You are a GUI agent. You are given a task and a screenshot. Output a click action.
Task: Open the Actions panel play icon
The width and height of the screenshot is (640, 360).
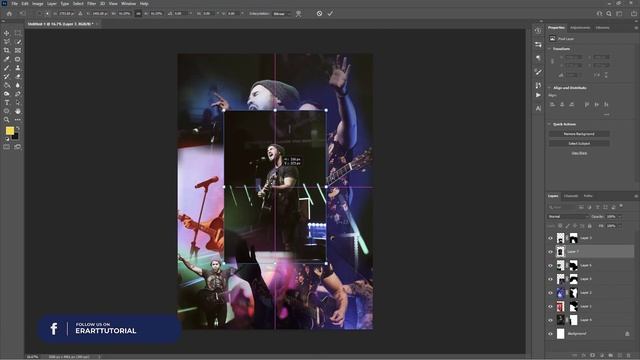[538, 95]
